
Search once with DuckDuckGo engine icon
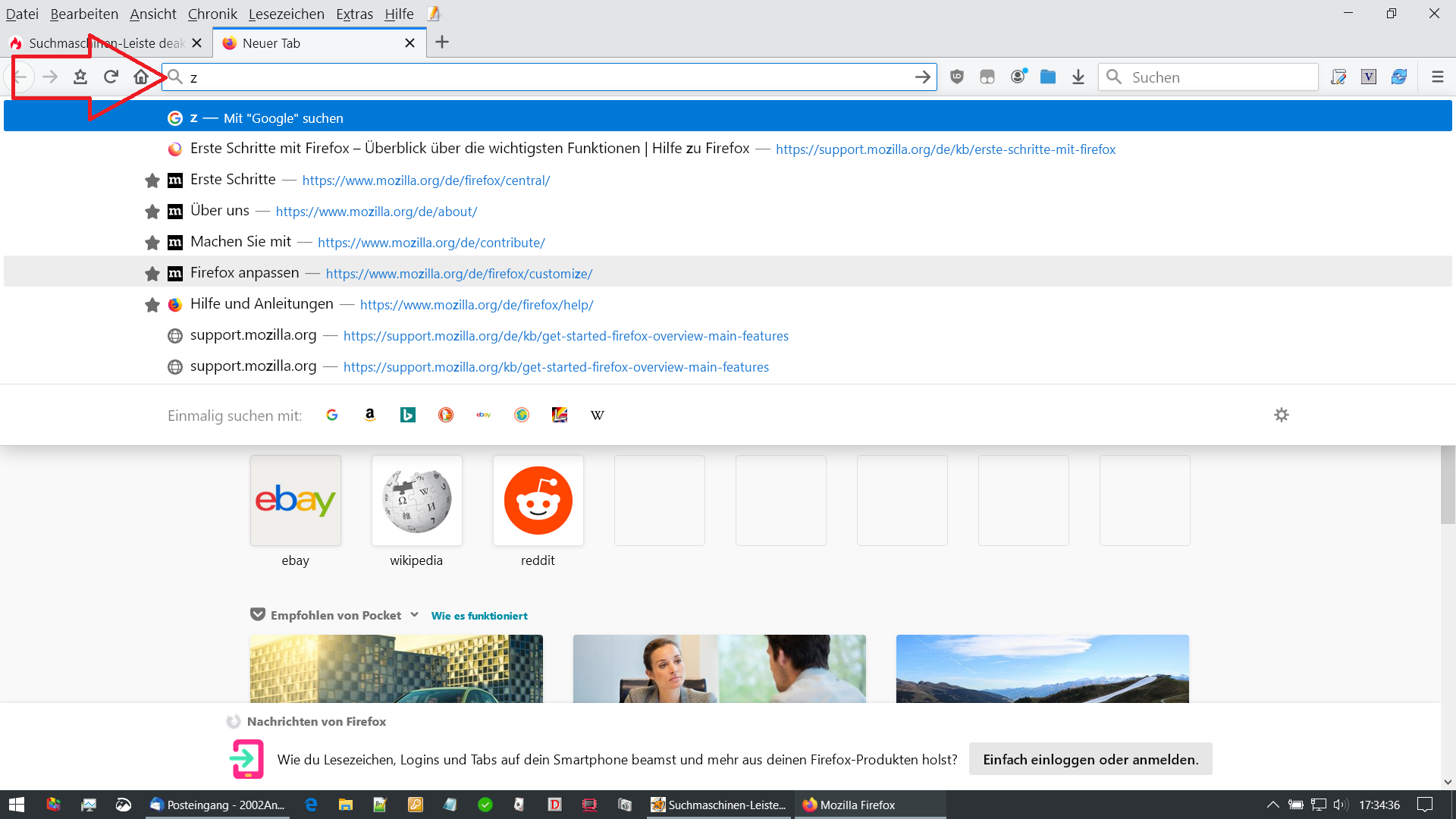pyautogui.click(x=446, y=415)
